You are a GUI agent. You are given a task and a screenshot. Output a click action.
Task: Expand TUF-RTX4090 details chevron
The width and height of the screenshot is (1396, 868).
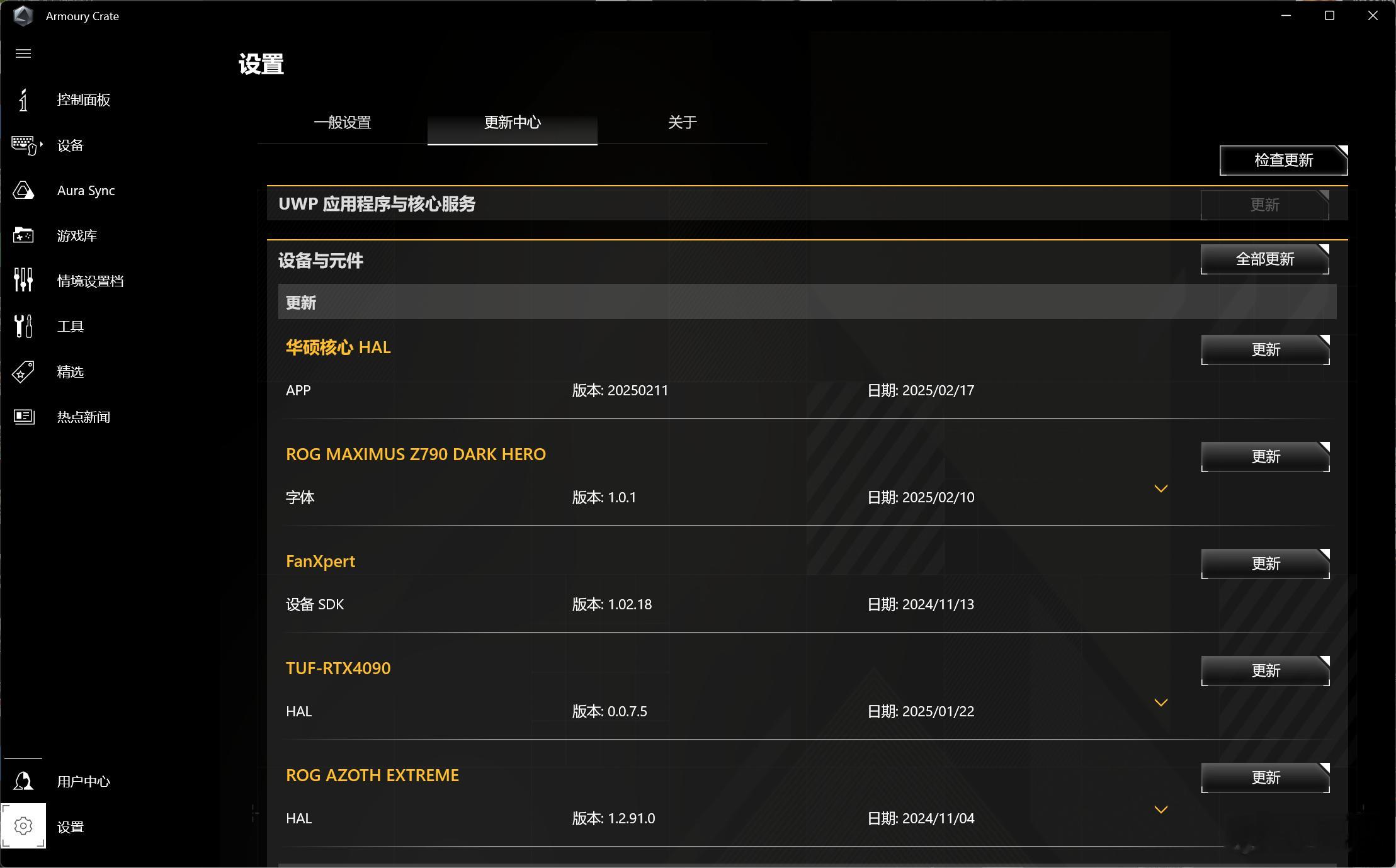pyautogui.click(x=1161, y=702)
